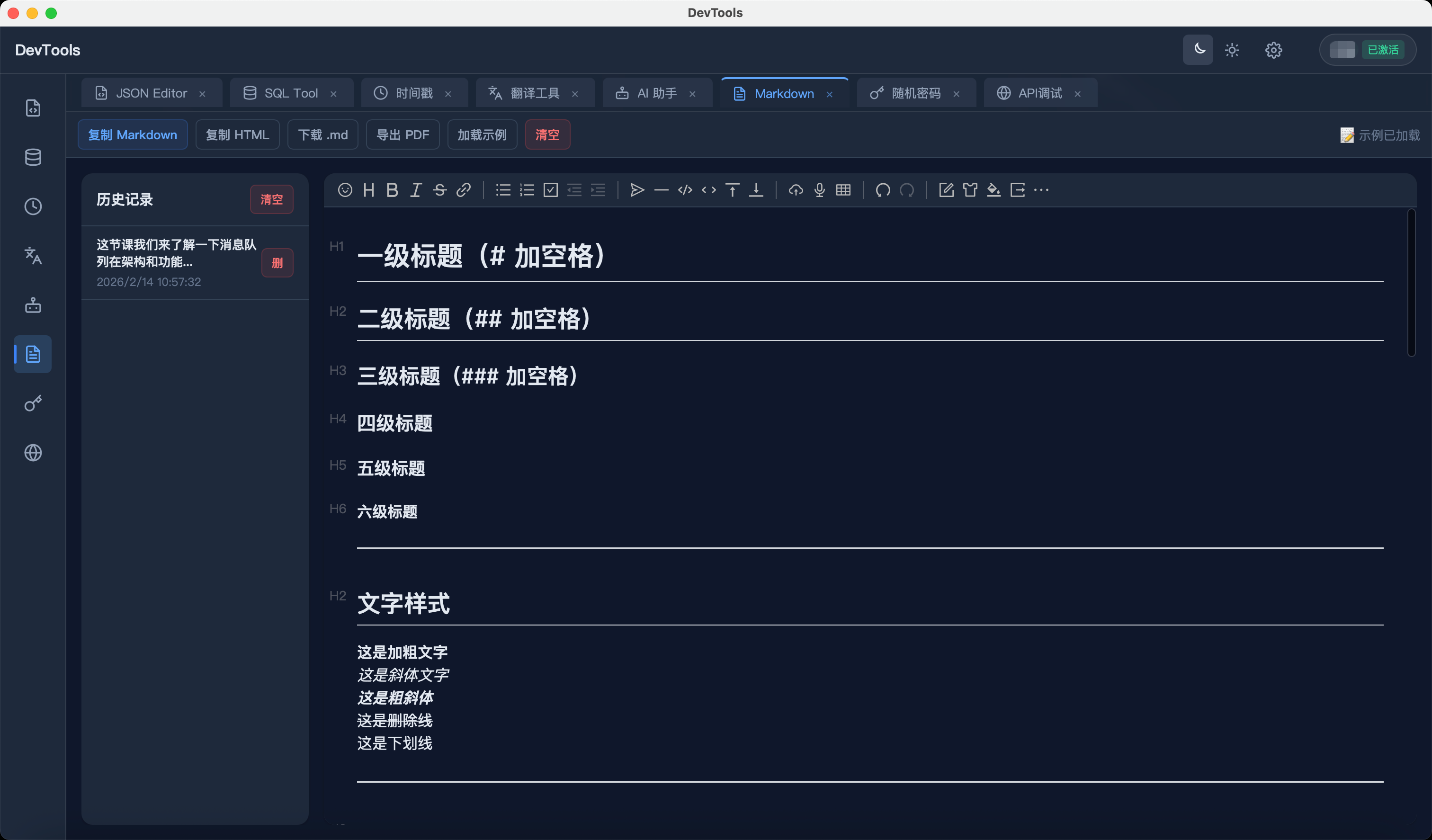Screen dimensions: 1432x840
Task: Insert a code block with the </> icon
Action: point(684,190)
